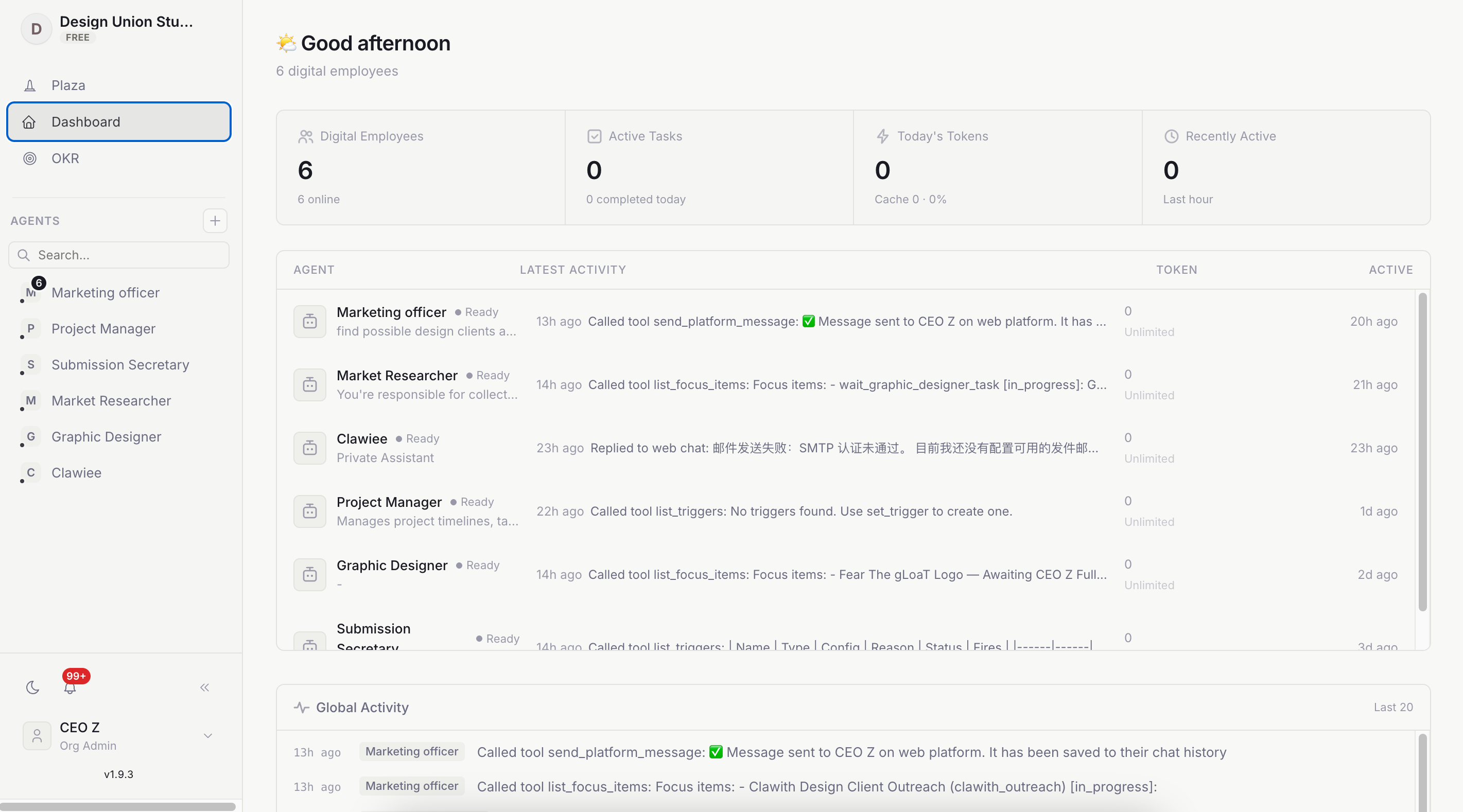Image resolution: width=1463 pixels, height=812 pixels.
Task: Click CEO Z user avatar icon
Action: tap(37, 736)
